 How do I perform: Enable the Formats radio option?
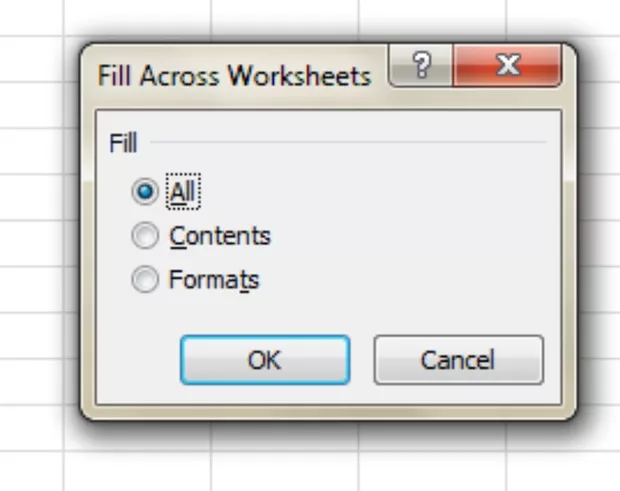pos(146,281)
